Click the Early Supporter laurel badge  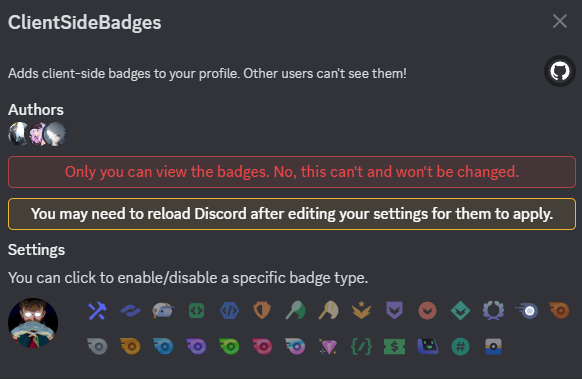pos(493,311)
